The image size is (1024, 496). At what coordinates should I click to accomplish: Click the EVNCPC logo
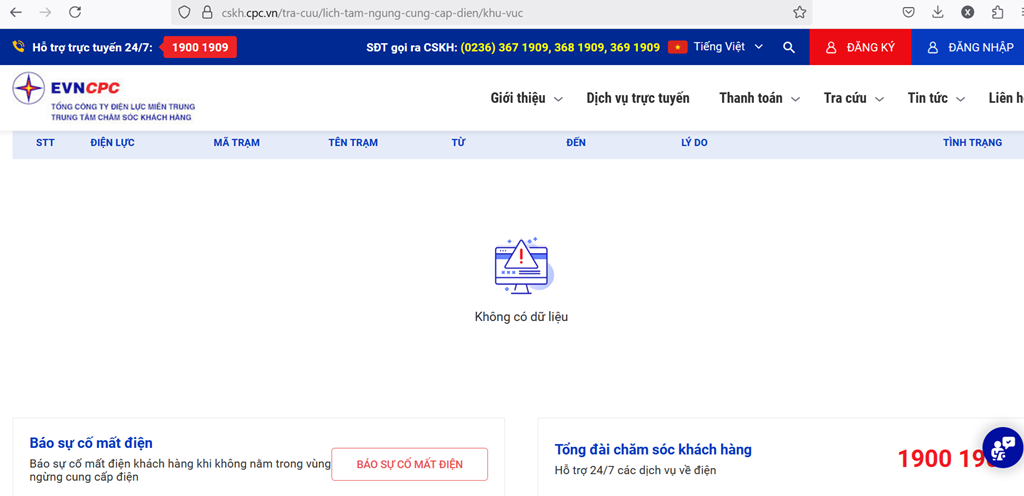click(103, 97)
